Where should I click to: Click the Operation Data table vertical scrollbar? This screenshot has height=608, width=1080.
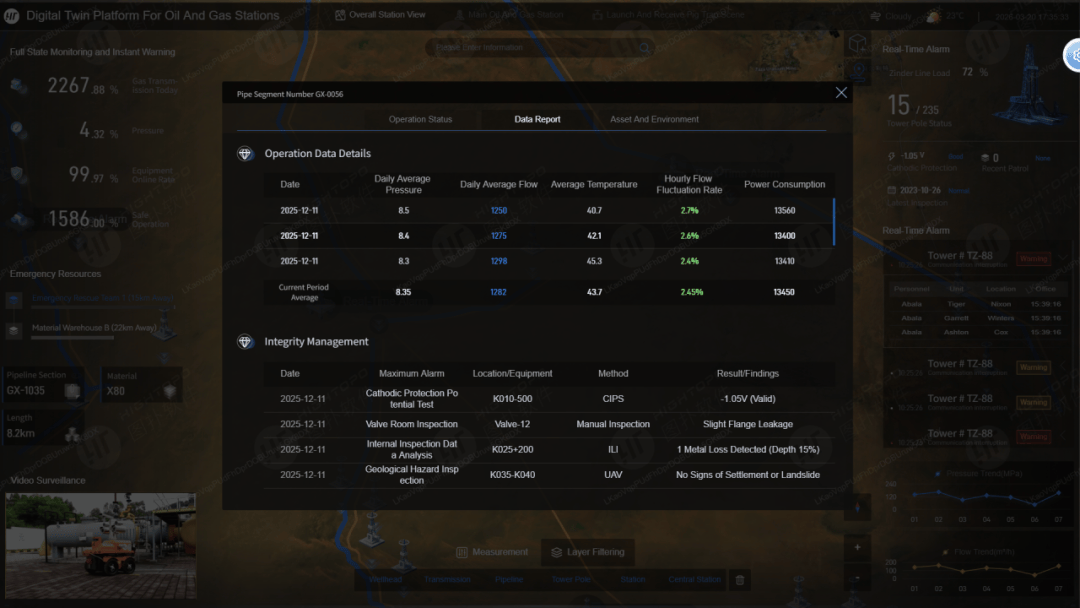pos(834,222)
